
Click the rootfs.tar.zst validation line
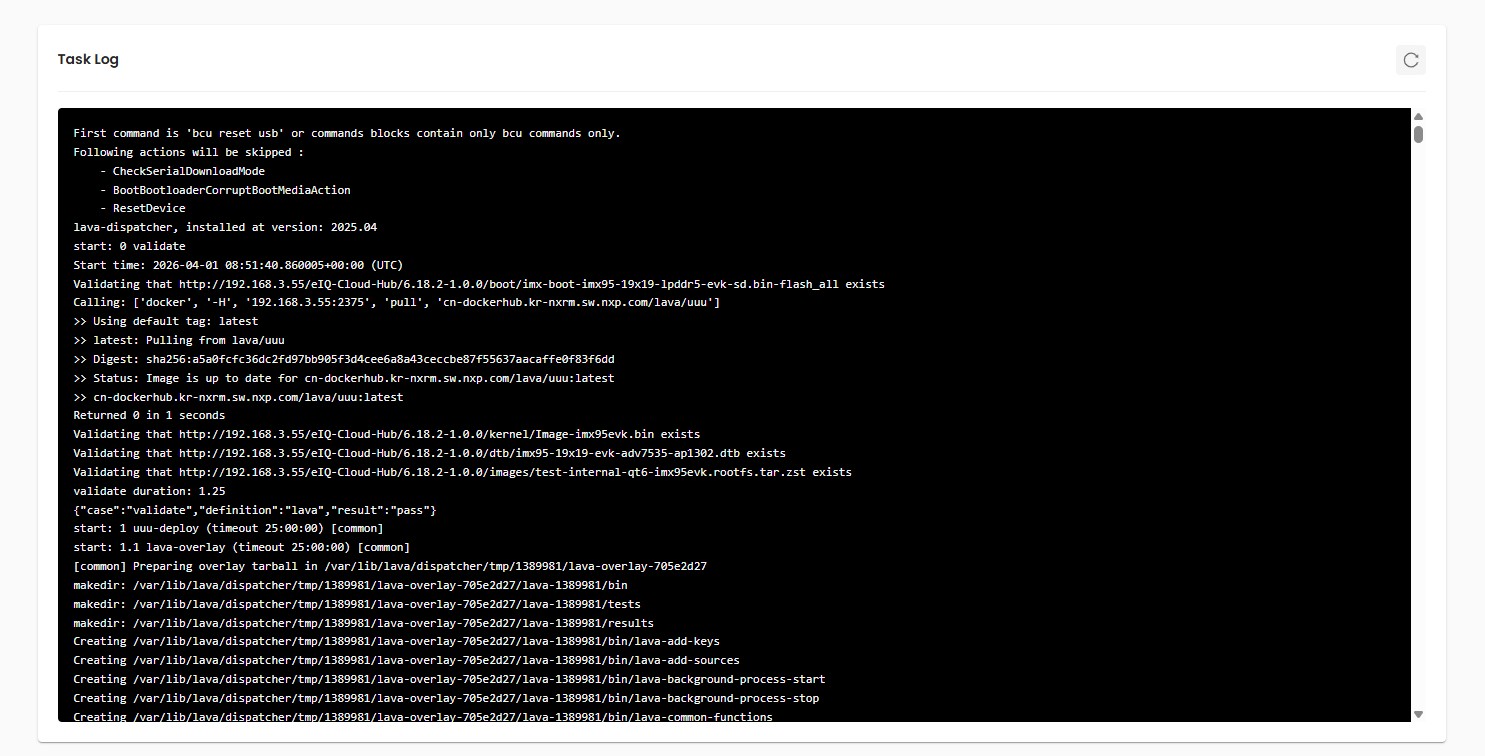click(x=462, y=472)
